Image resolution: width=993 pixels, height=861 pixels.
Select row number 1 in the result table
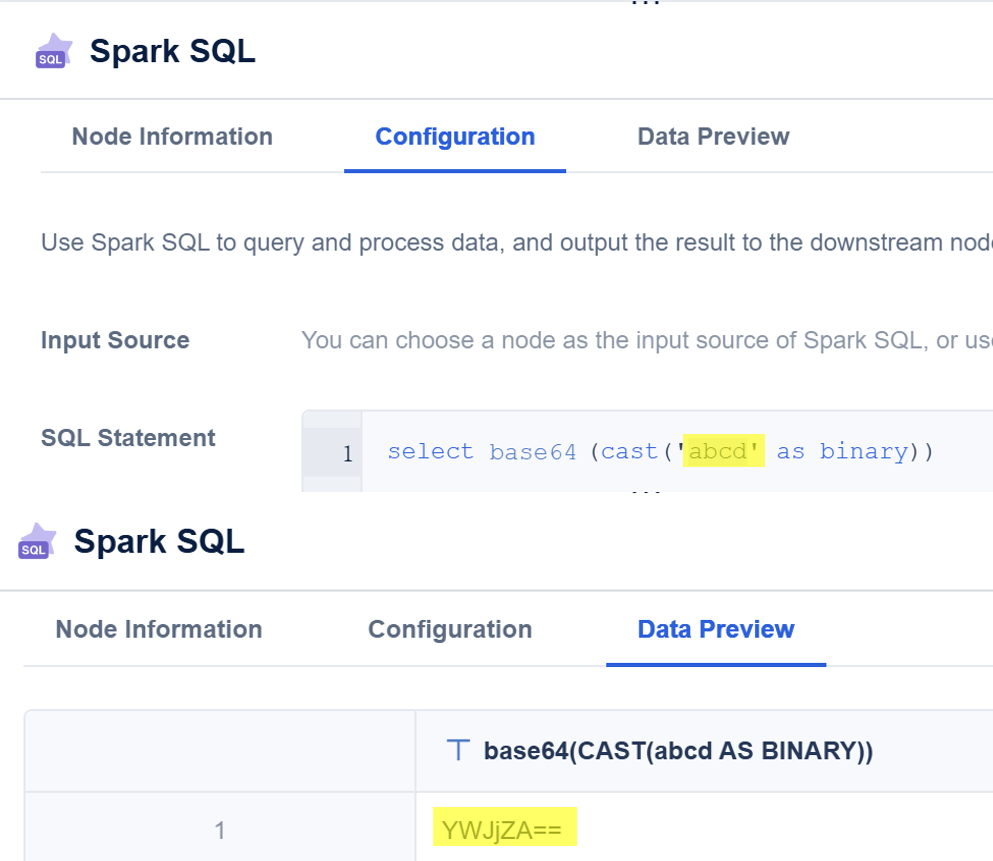220,830
